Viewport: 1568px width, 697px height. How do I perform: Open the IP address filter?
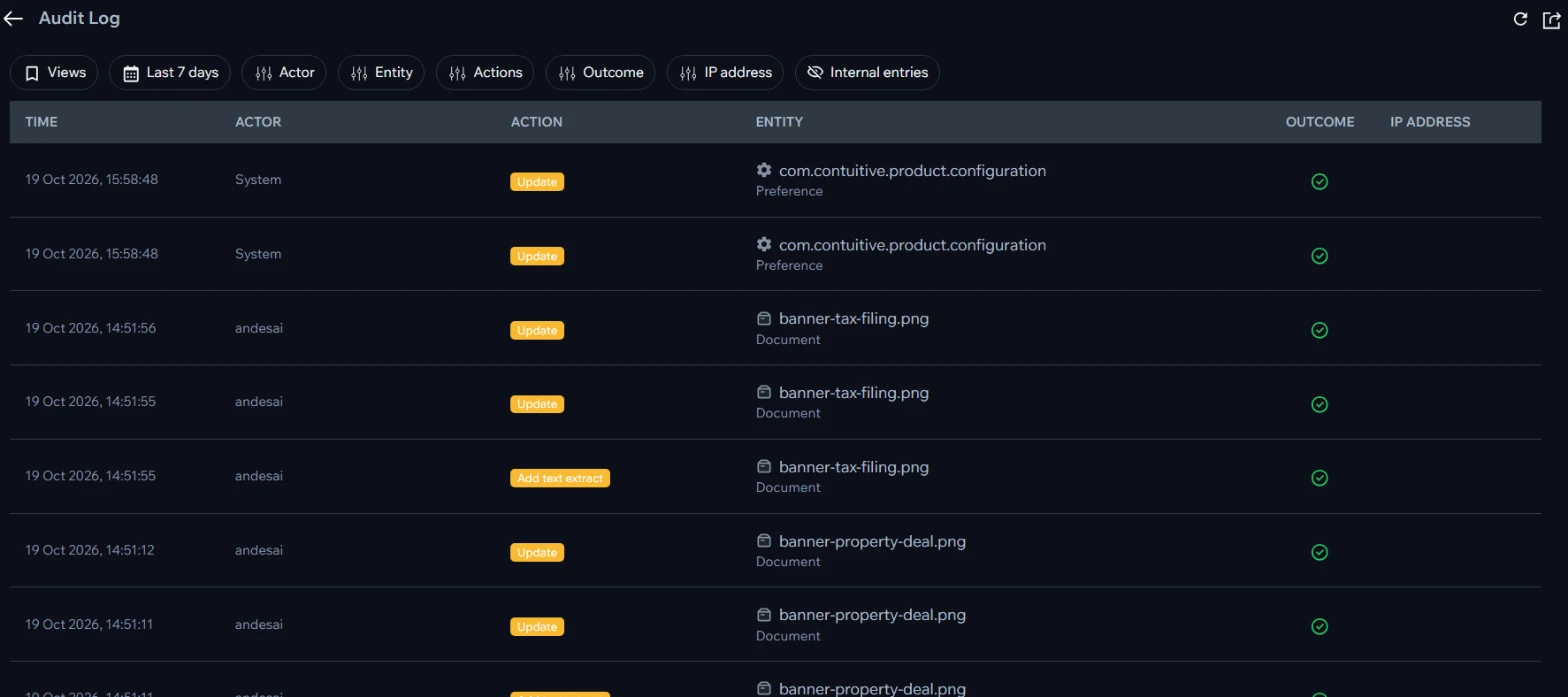click(725, 73)
